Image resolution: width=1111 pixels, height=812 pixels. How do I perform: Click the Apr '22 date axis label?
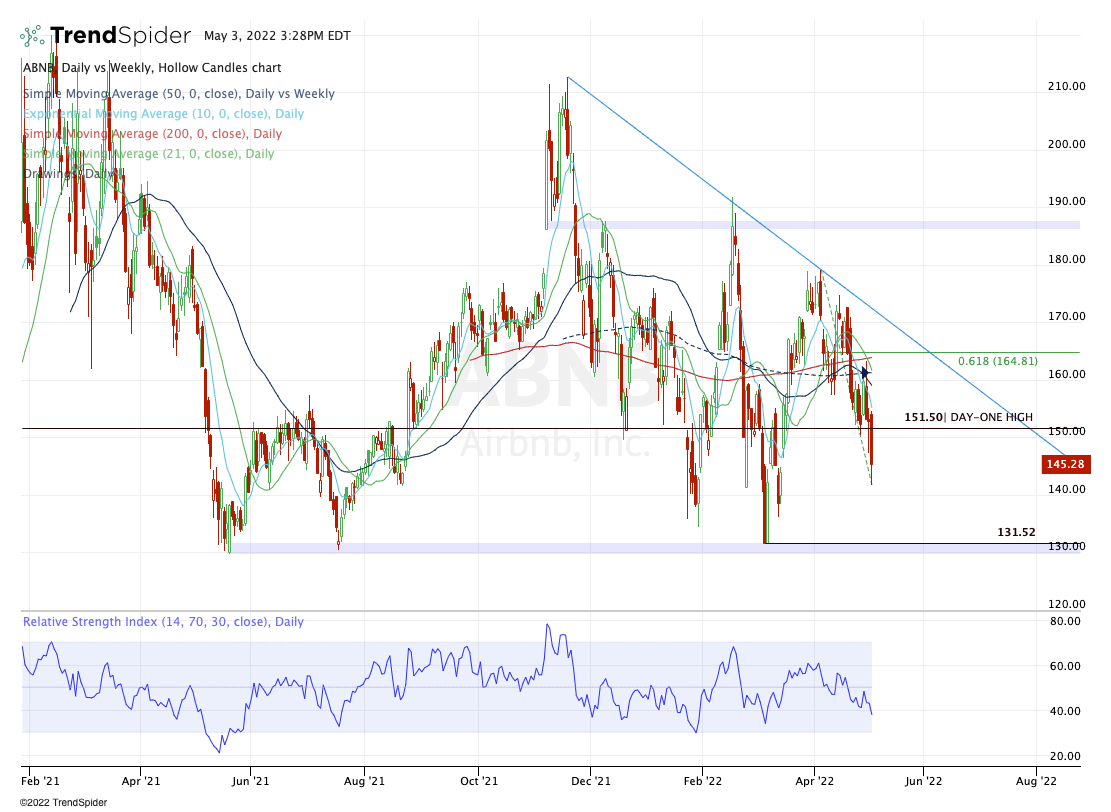click(x=815, y=782)
